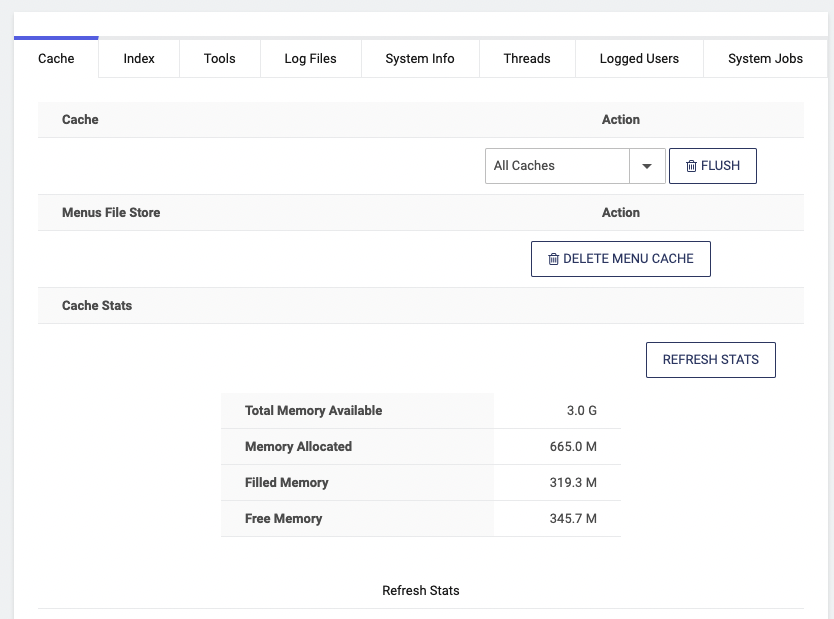The width and height of the screenshot is (834, 619).
Task: View the Threads tab
Action: coord(527,59)
